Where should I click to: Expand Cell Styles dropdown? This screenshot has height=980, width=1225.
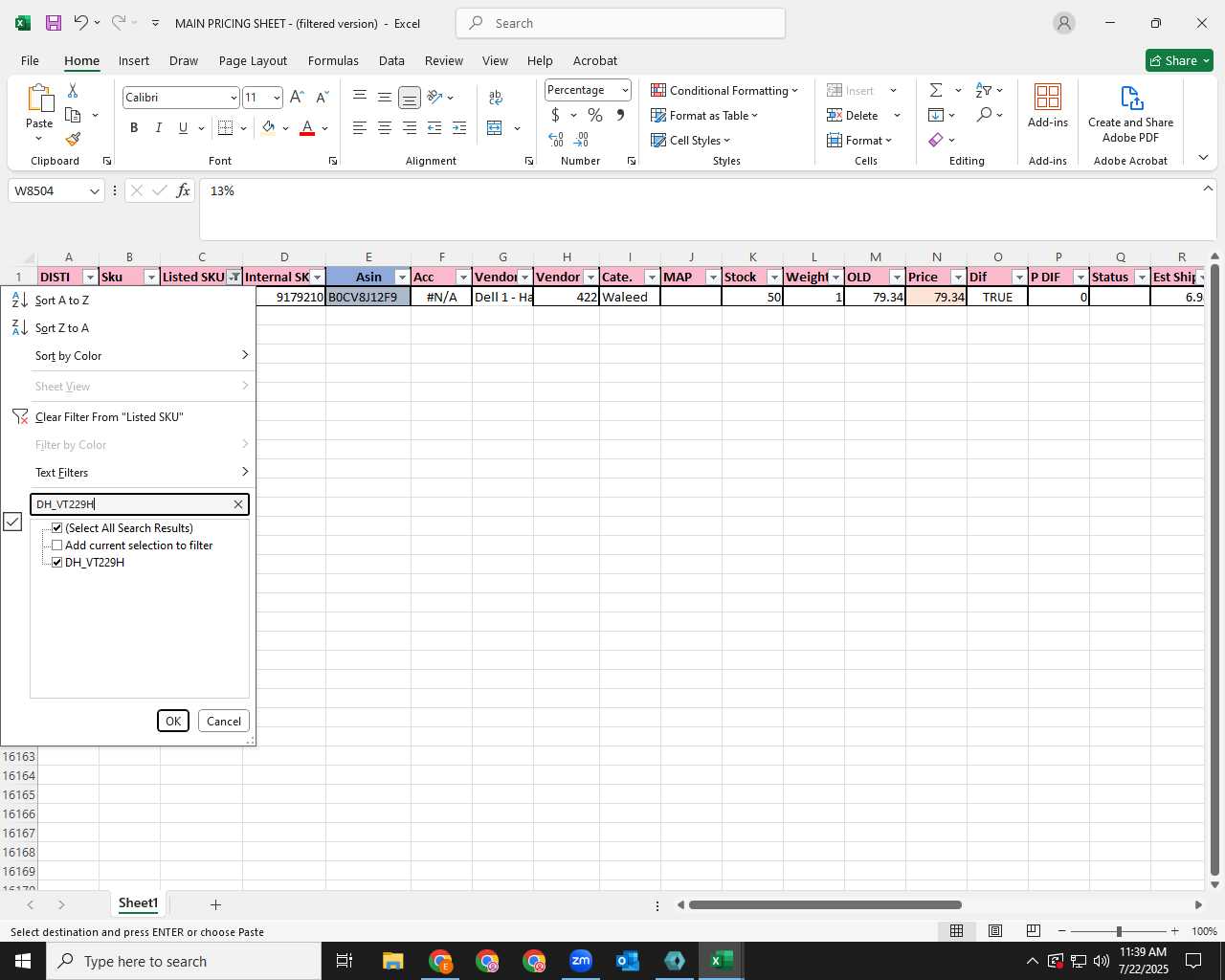726,141
